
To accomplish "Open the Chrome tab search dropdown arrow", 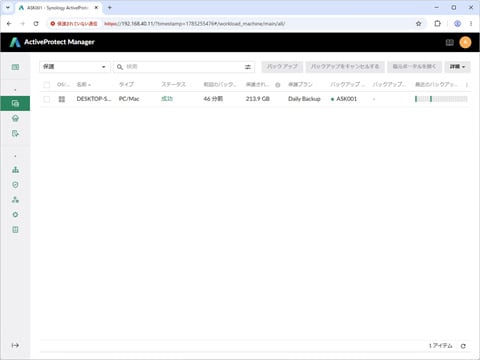I will point(8,8).
